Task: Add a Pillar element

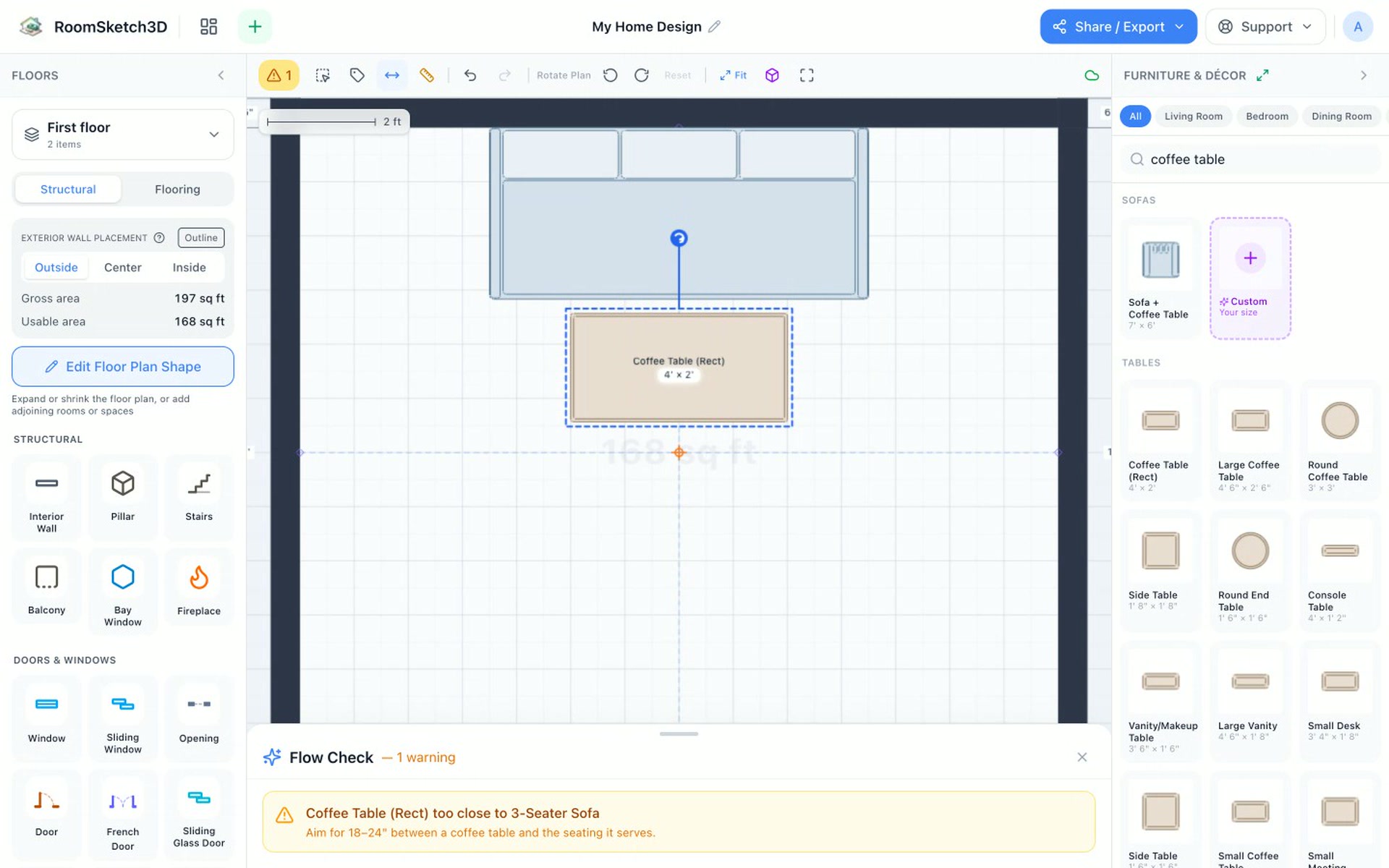Action: coord(123,498)
